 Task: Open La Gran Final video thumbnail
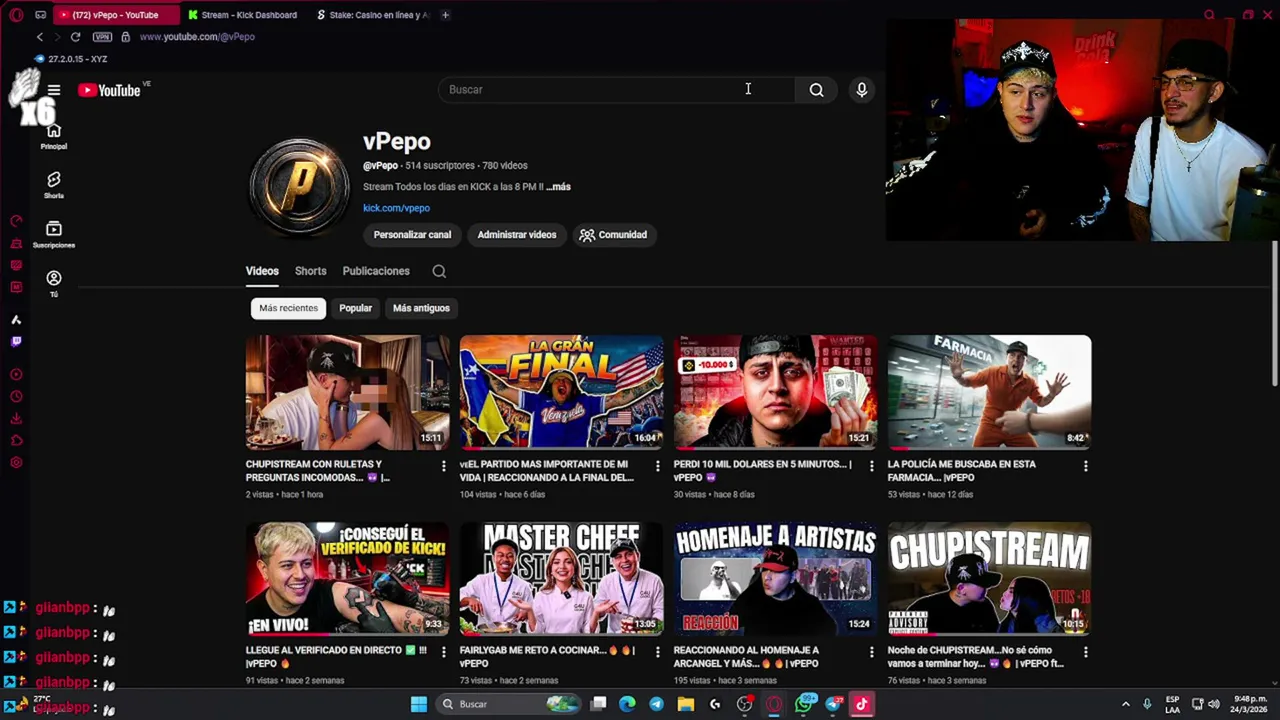[x=561, y=392]
